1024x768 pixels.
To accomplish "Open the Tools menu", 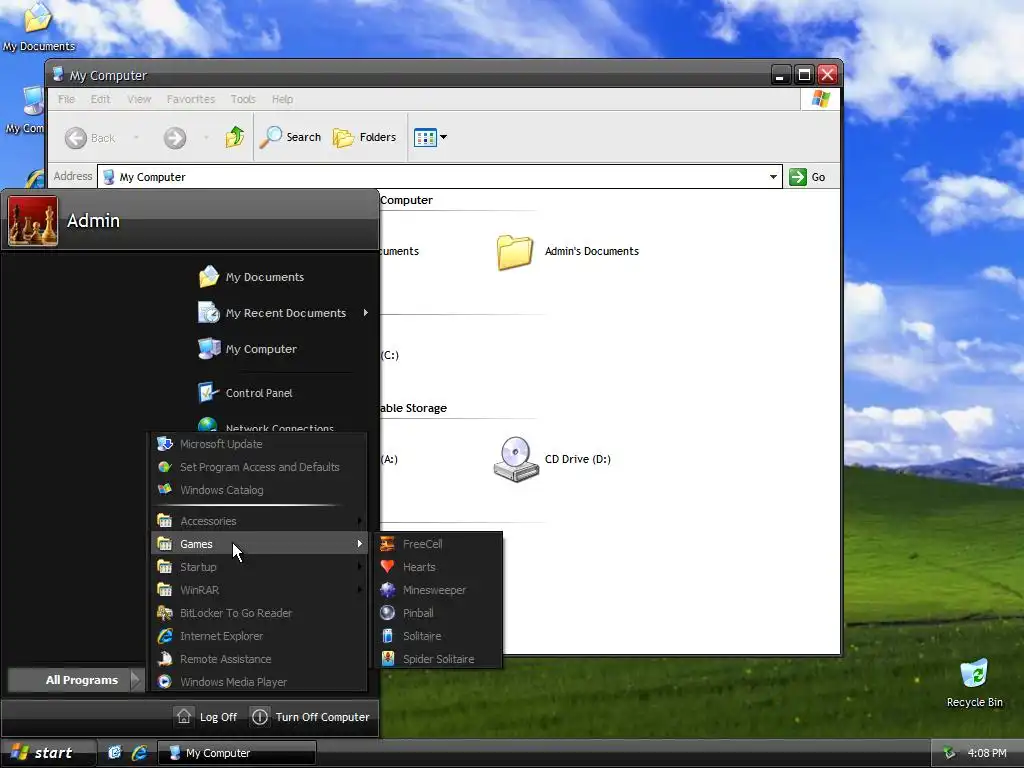I will (243, 99).
